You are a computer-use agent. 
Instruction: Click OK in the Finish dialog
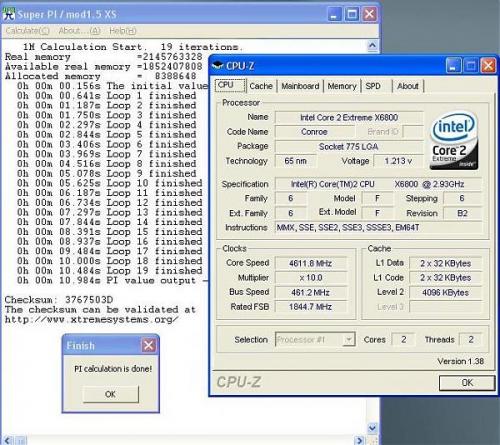click(x=110, y=394)
